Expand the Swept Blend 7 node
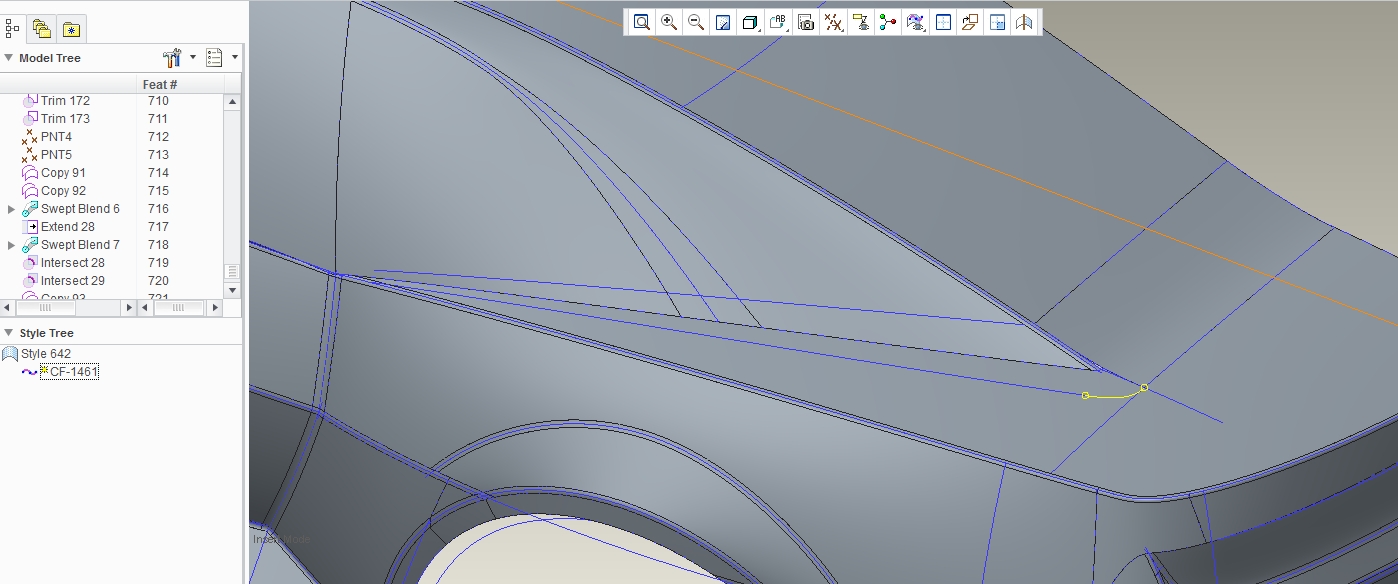Viewport: 1398px width, 584px height. (11, 245)
